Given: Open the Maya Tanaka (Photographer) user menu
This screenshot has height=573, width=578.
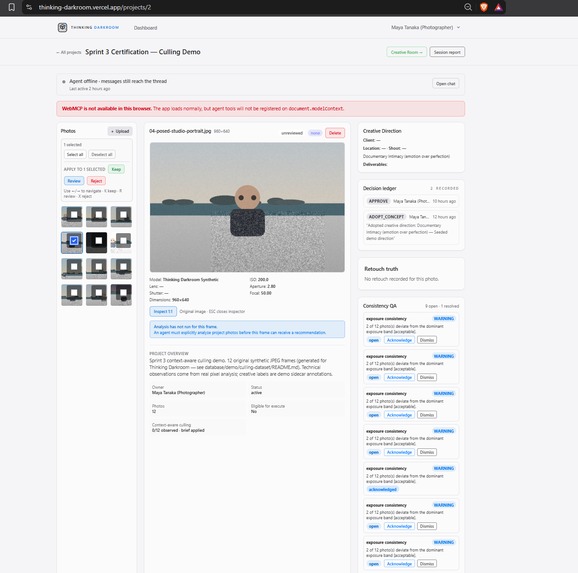Looking at the screenshot, I should (425, 27).
